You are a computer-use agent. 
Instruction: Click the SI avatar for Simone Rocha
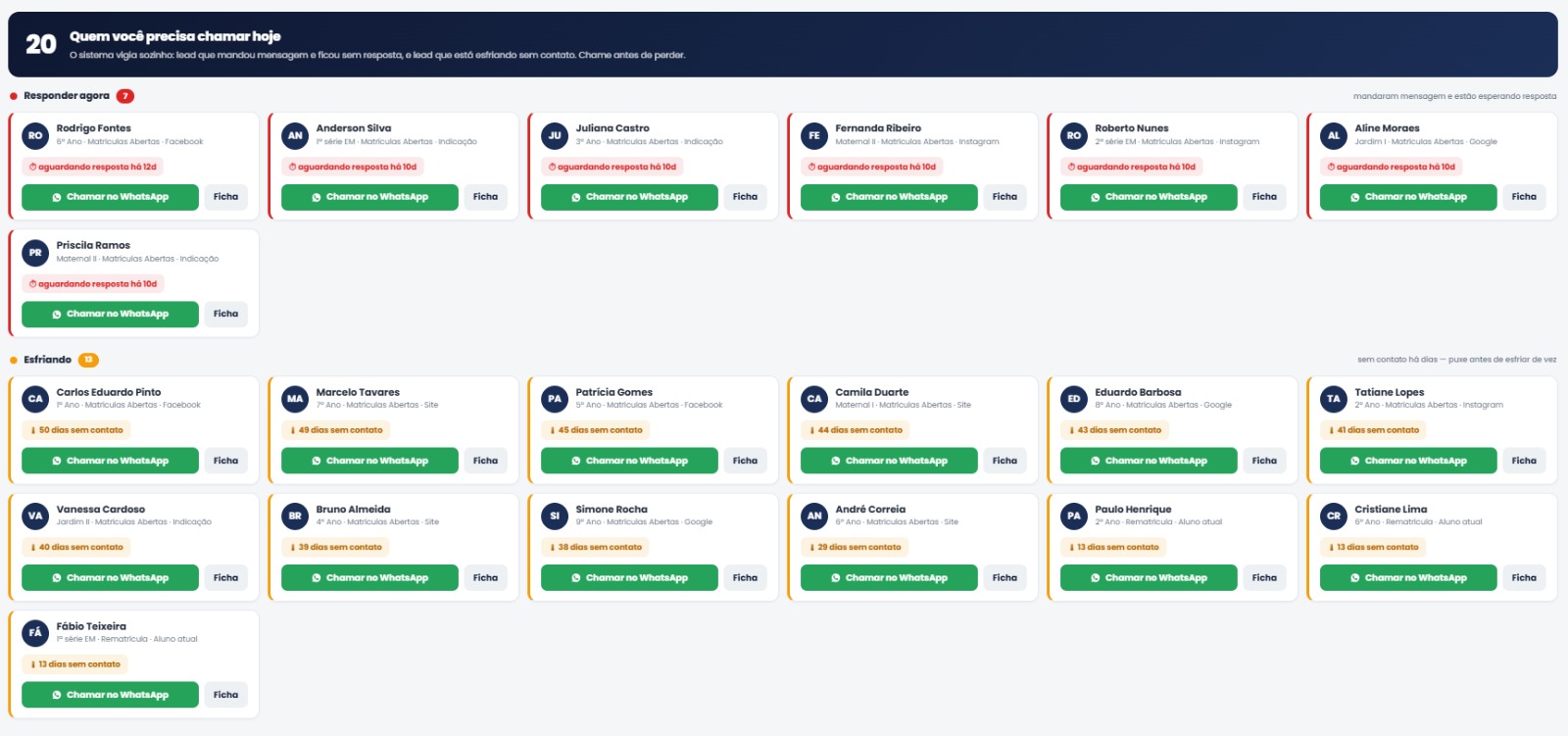[x=555, y=515]
